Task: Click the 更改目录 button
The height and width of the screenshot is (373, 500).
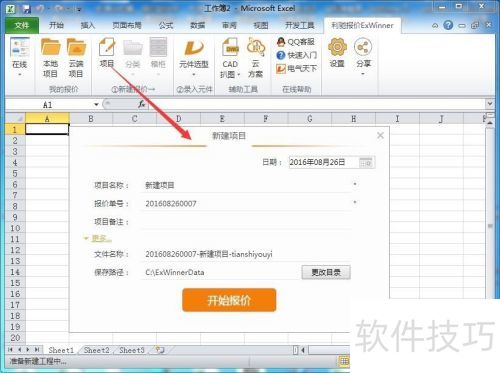Action: click(x=326, y=272)
